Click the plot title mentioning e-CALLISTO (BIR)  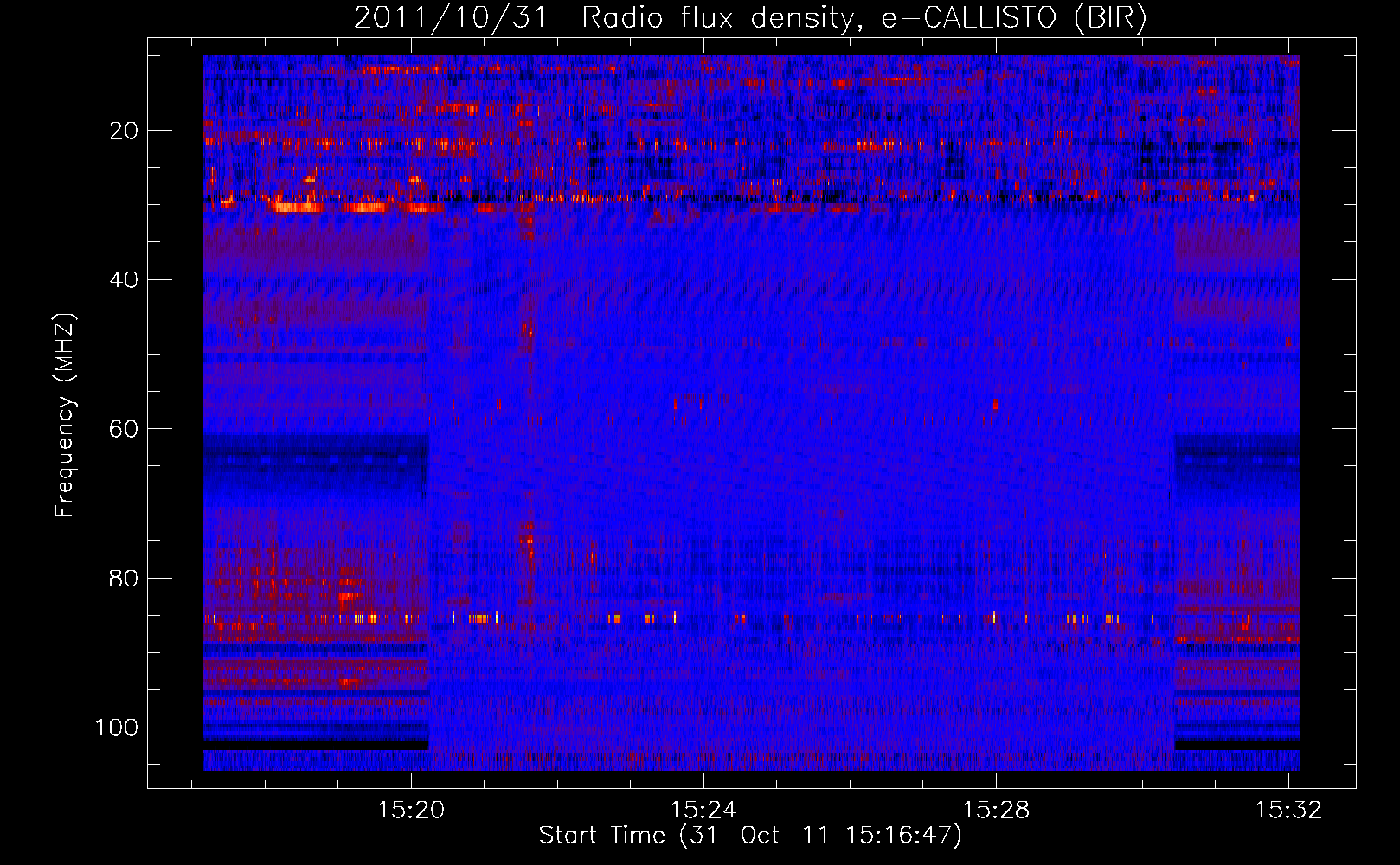pos(750,18)
